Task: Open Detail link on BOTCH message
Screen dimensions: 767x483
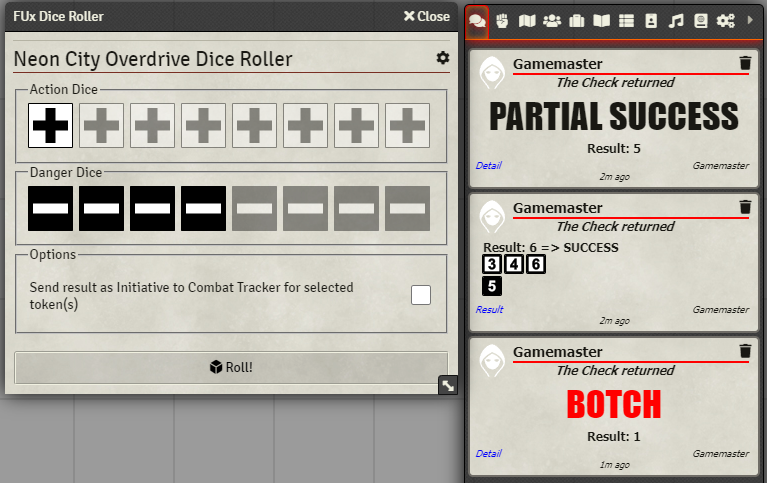Action: point(489,453)
